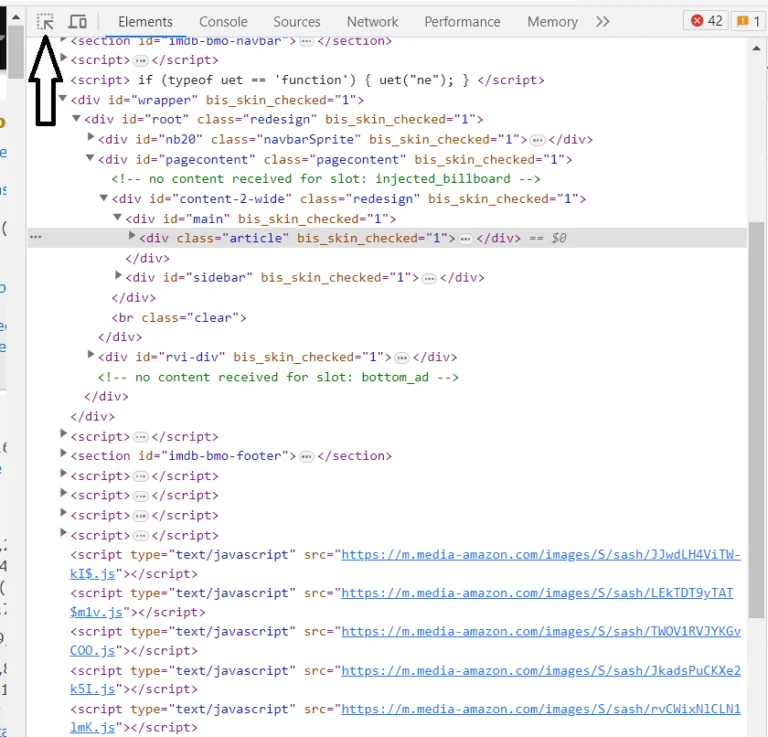The width and height of the screenshot is (768, 737).
Task: Open the 42 errors counter
Action: pyautogui.click(x=706, y=21)
